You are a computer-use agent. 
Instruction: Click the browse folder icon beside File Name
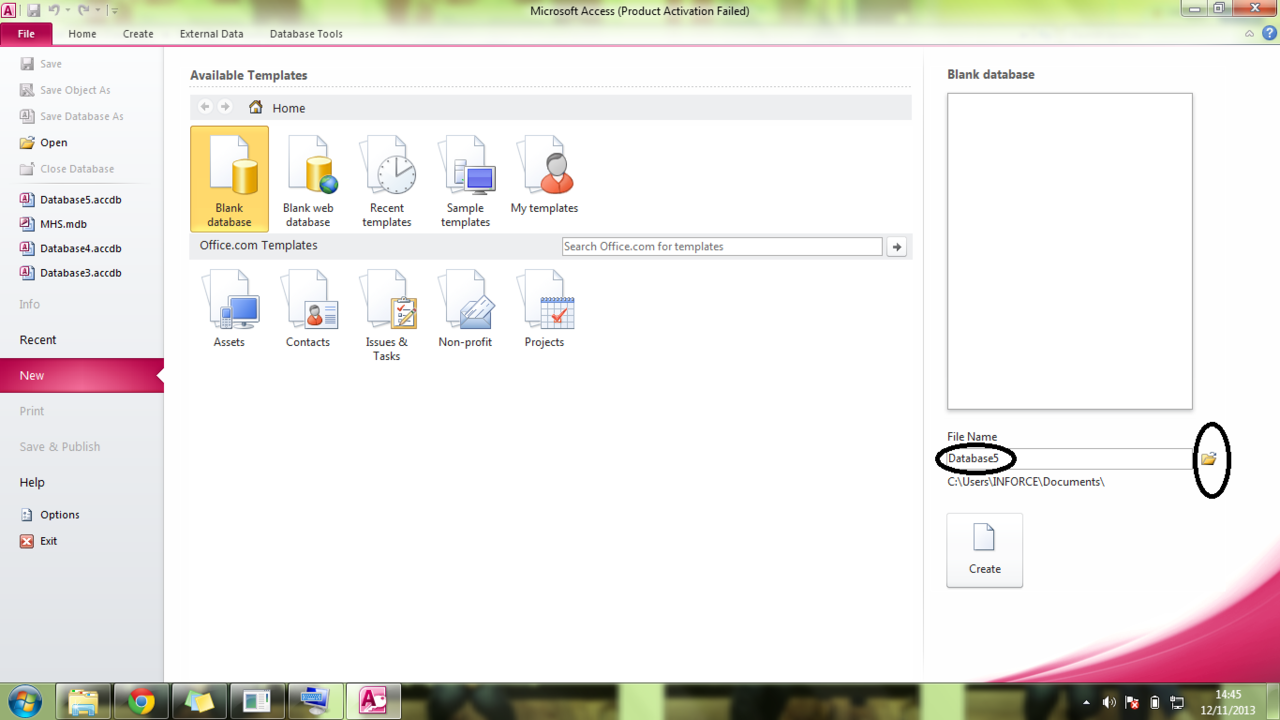pyautogui.click(x=1208, y=459)
